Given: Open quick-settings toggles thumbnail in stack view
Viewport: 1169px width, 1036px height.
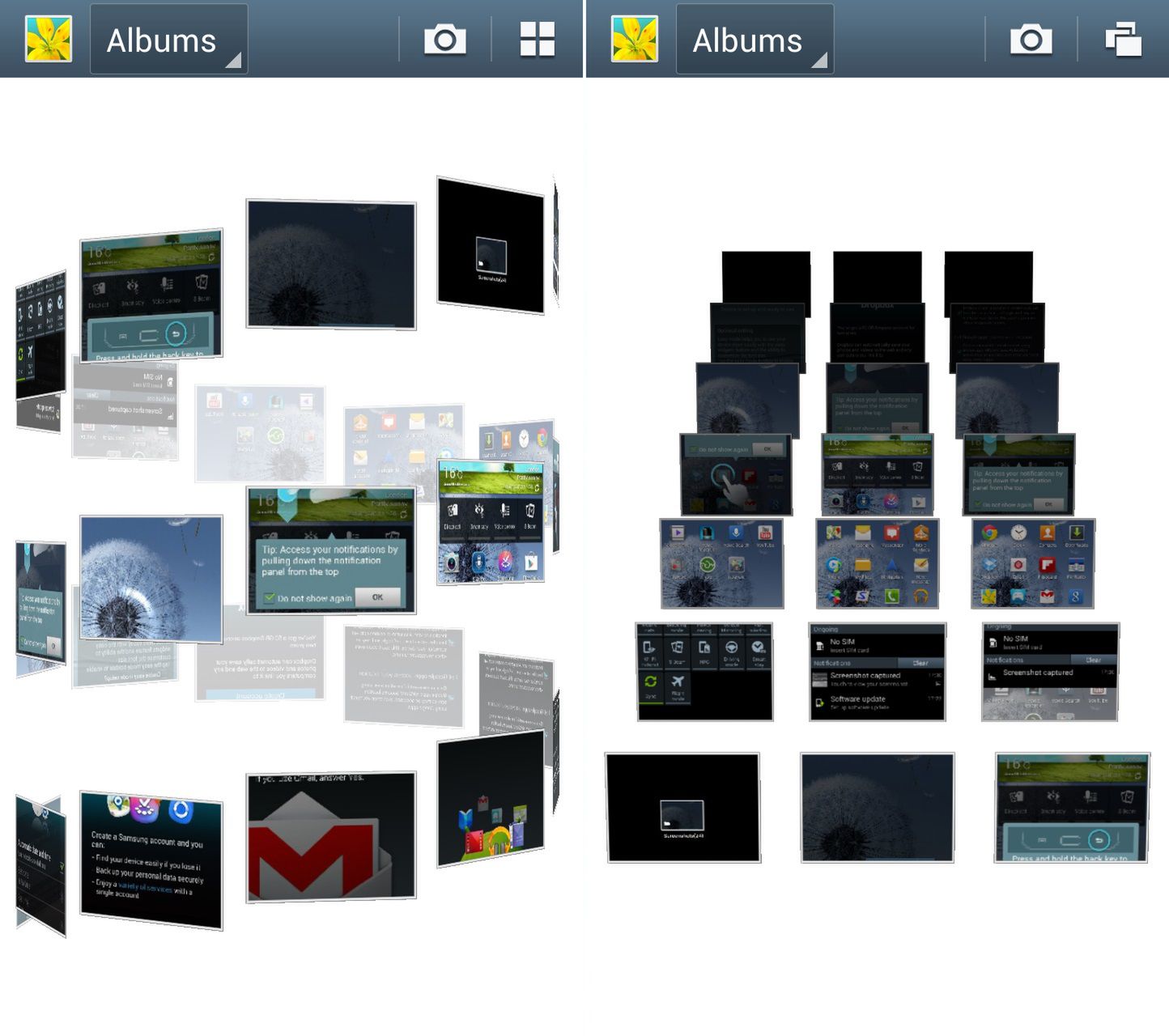Looking at the screenshot, I should pyautogui.click(x=704, y=672).
